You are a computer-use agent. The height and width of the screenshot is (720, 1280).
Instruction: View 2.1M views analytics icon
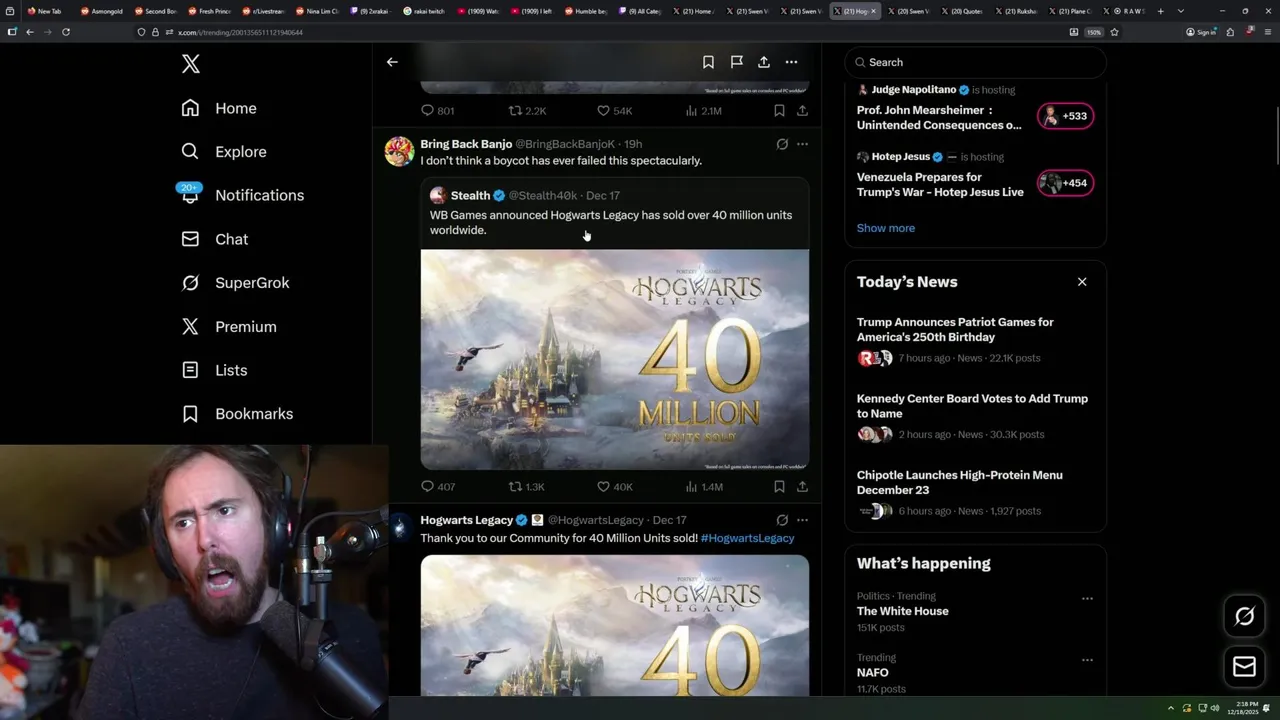click(x=703, y=111)
